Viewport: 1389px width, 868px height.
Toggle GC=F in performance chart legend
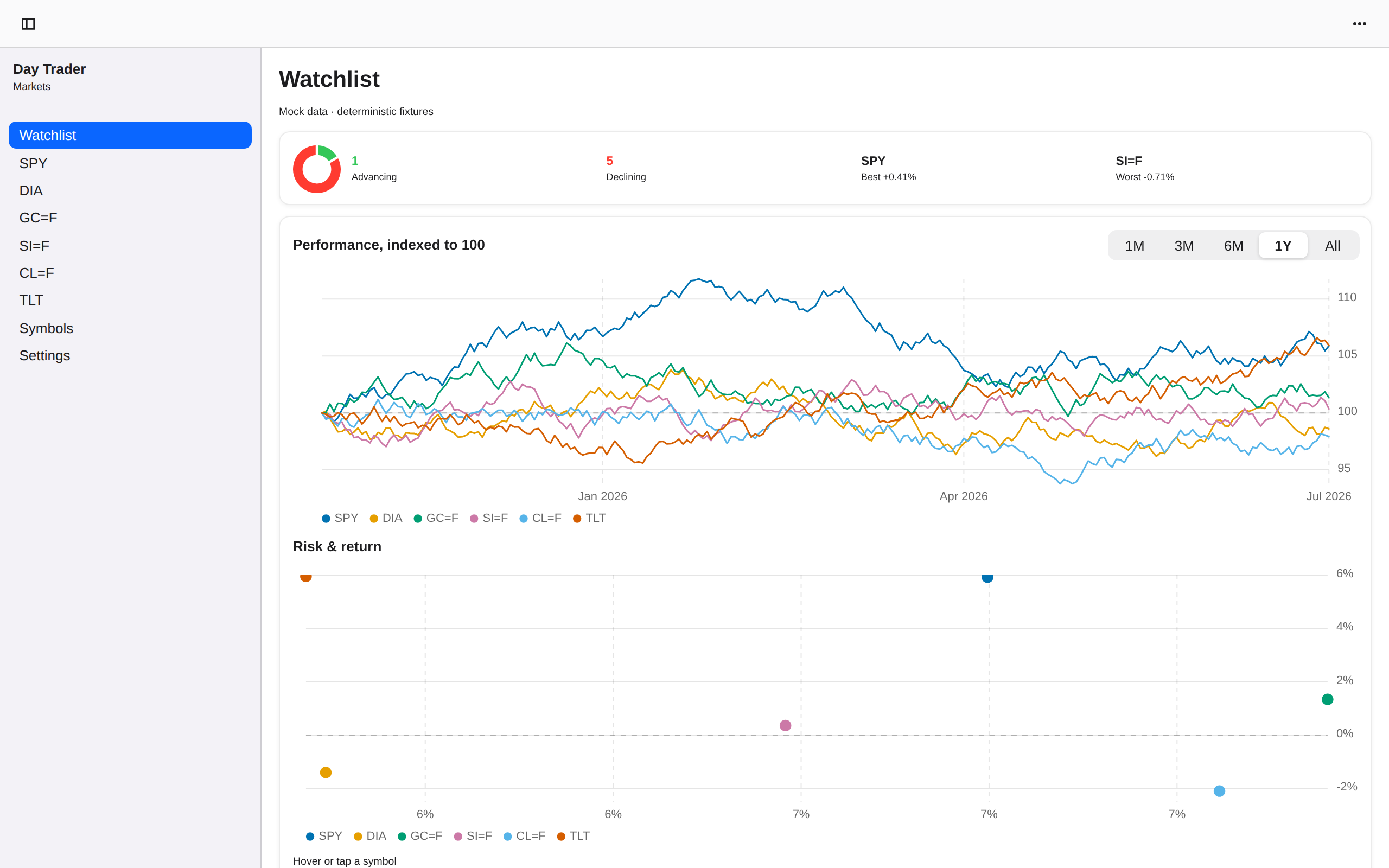436,519
